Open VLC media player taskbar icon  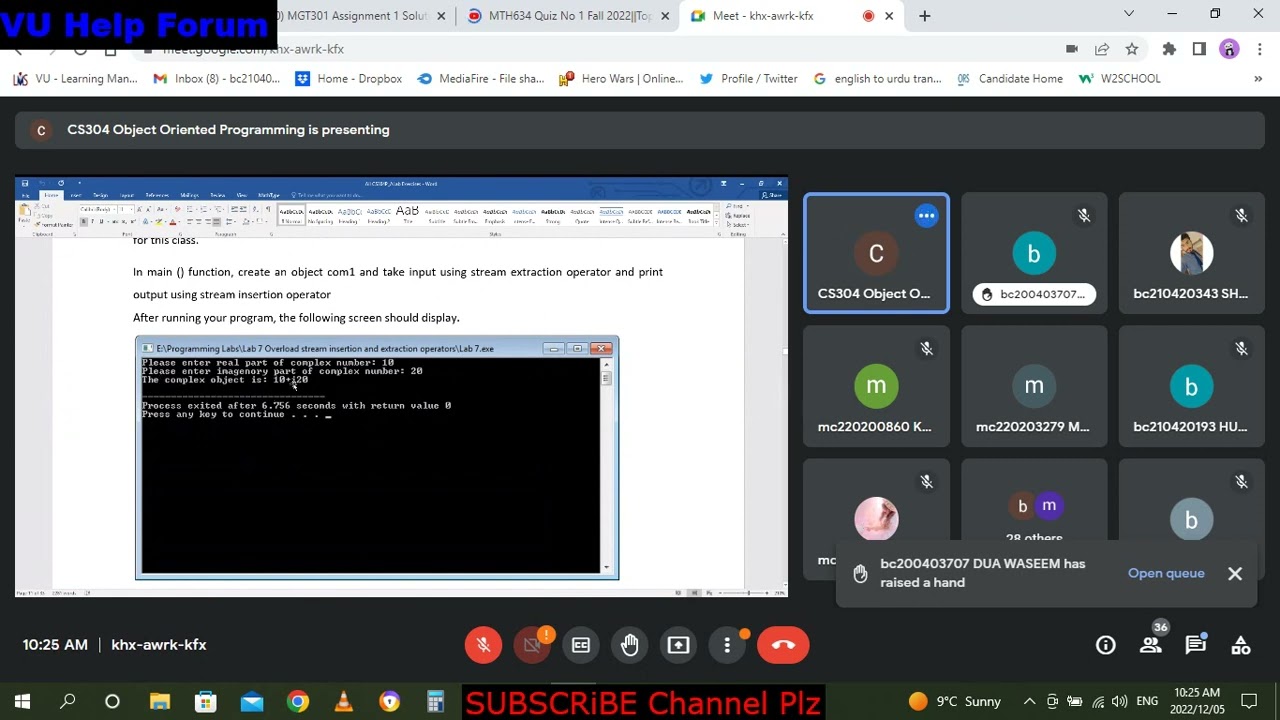(x=344, y=702)
